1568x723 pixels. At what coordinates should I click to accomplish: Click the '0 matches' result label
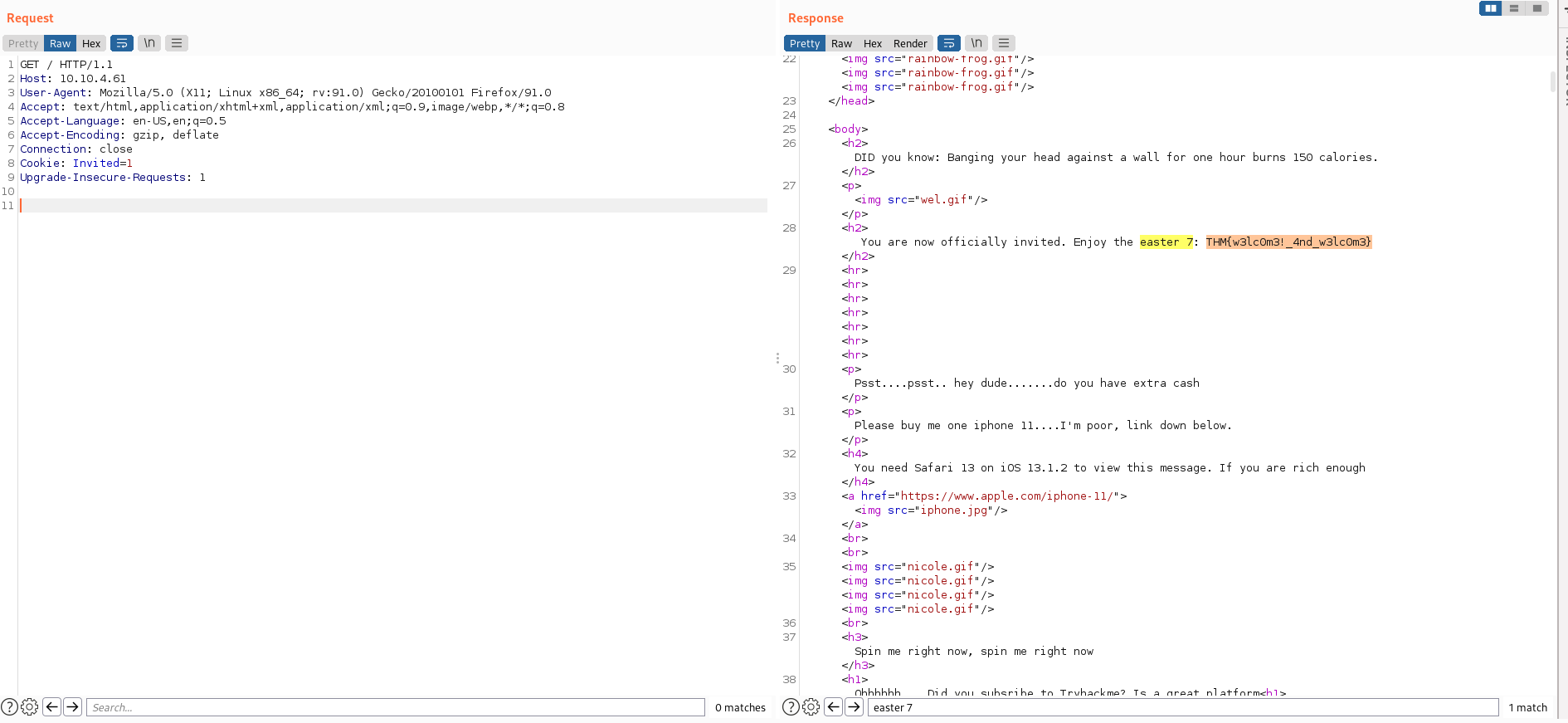[x=740, y=708]
